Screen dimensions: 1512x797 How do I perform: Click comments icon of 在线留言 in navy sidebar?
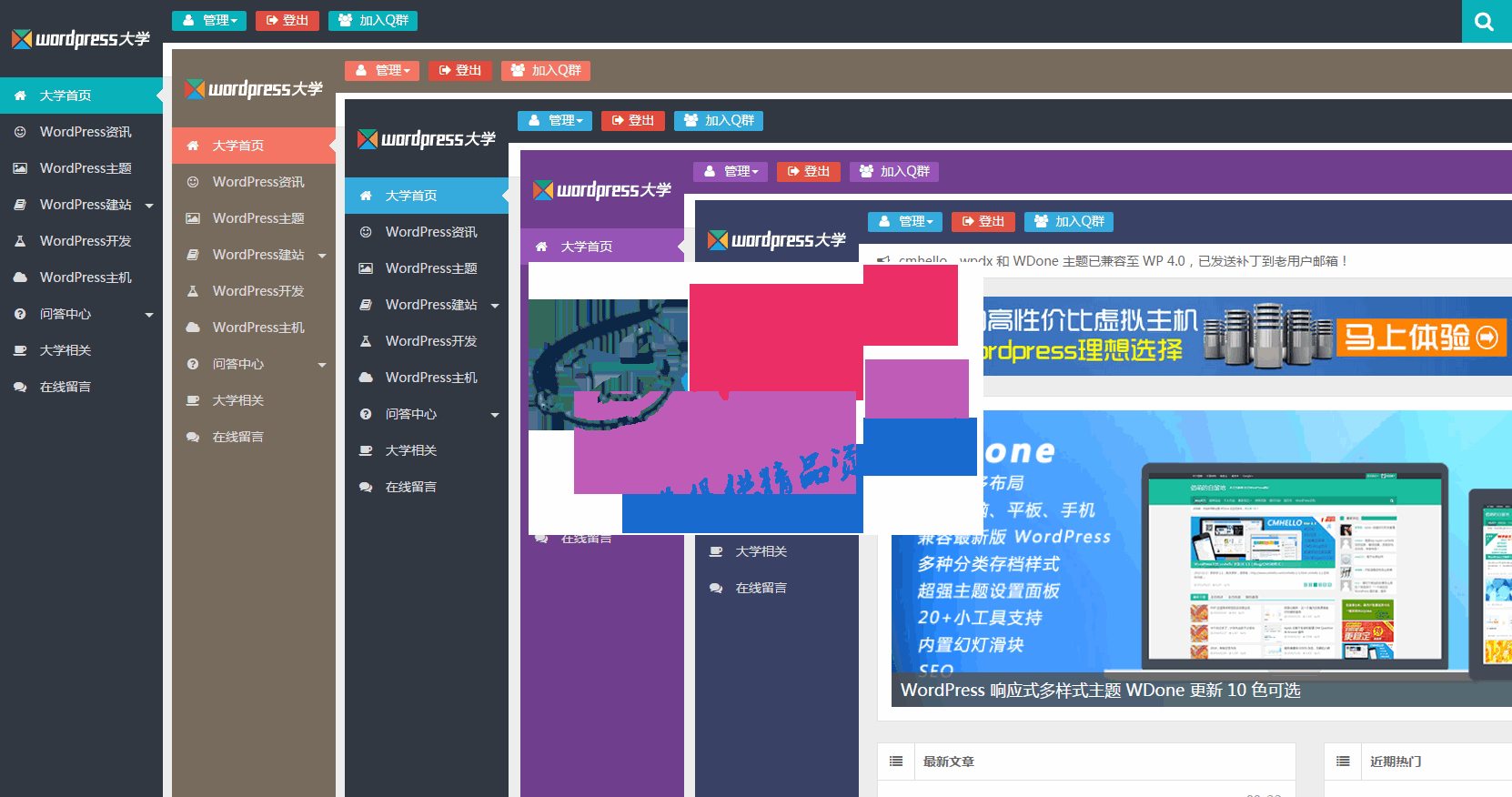coord(716,588)
